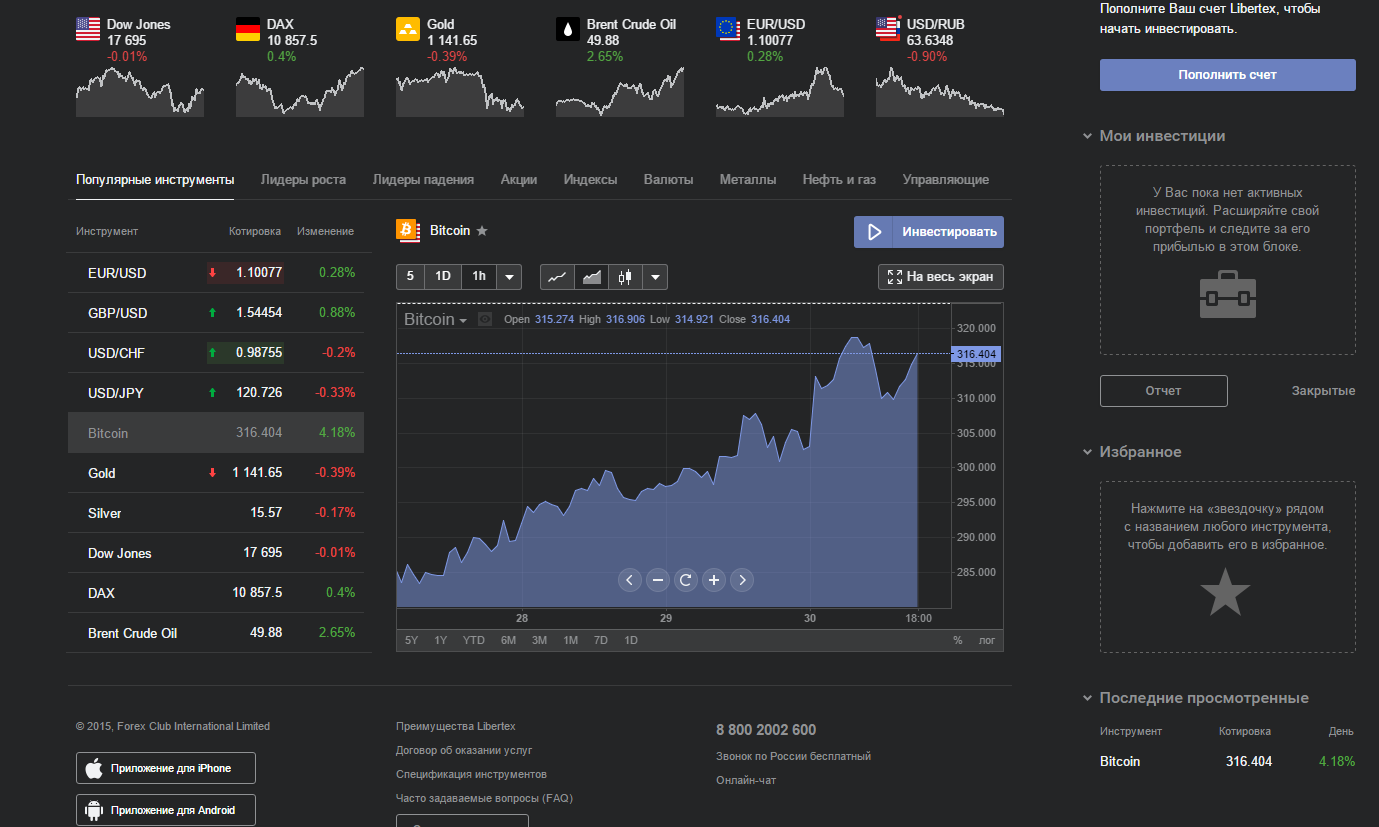
Task: Click the Apple icon on iPhone app button
Action: pos(94,768)
